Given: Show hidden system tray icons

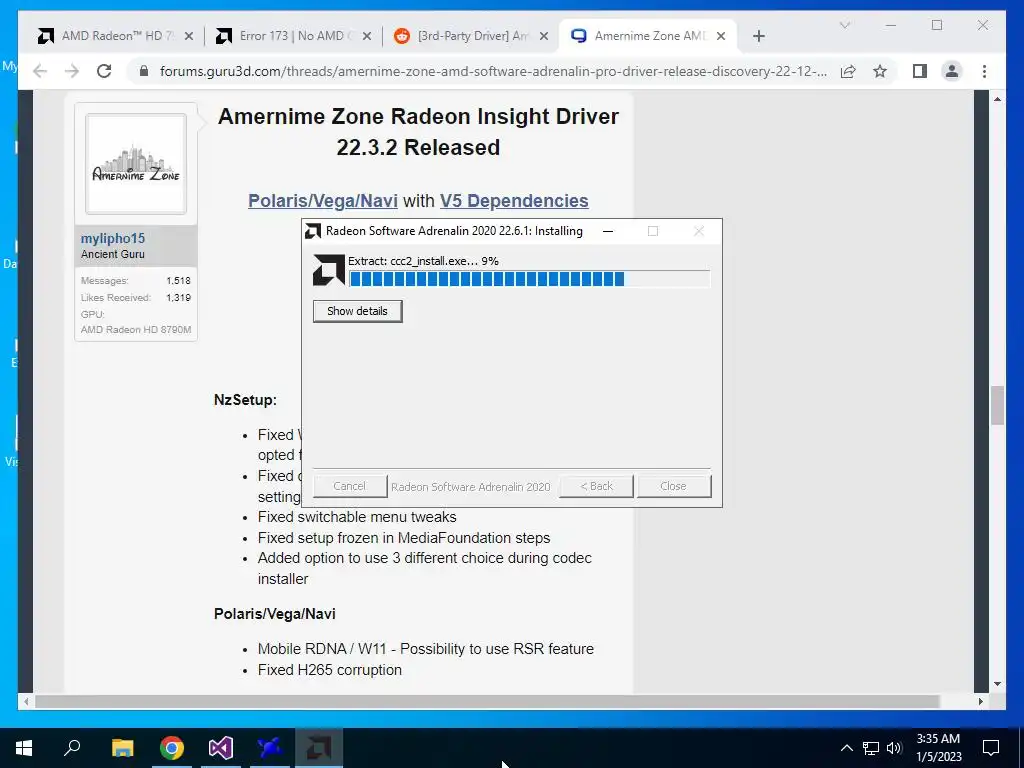Looking at the screenshot, I should (846, 748).
